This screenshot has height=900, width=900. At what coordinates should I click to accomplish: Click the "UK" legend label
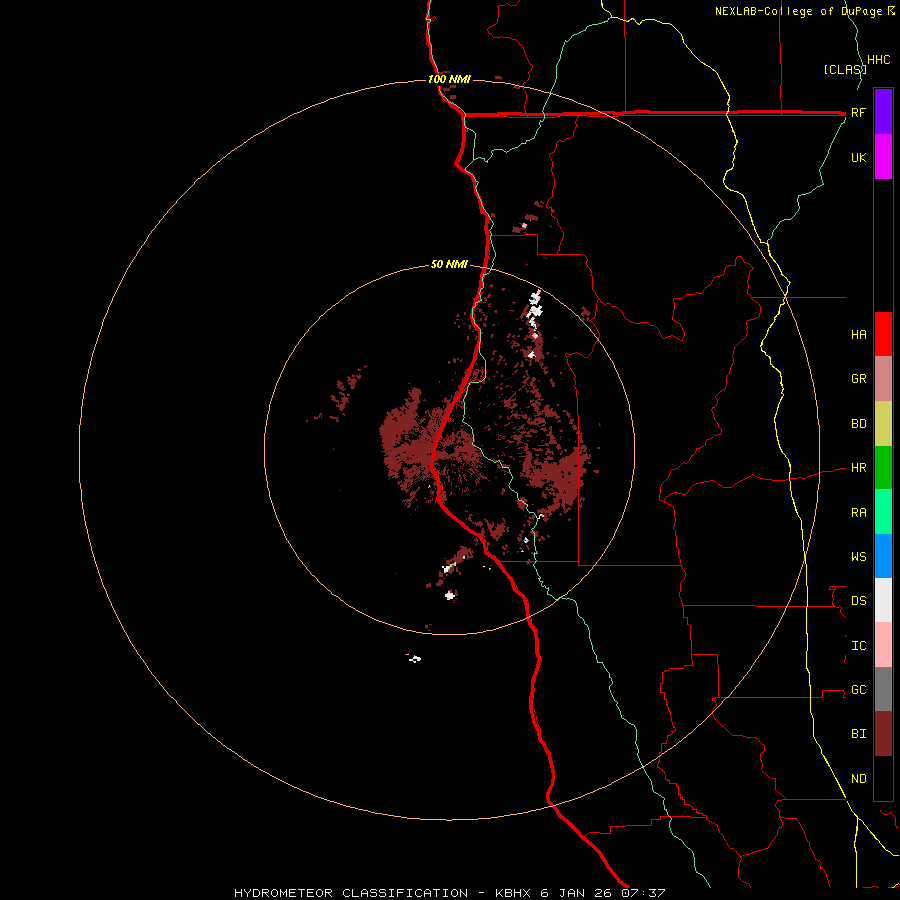pos(858,157)
